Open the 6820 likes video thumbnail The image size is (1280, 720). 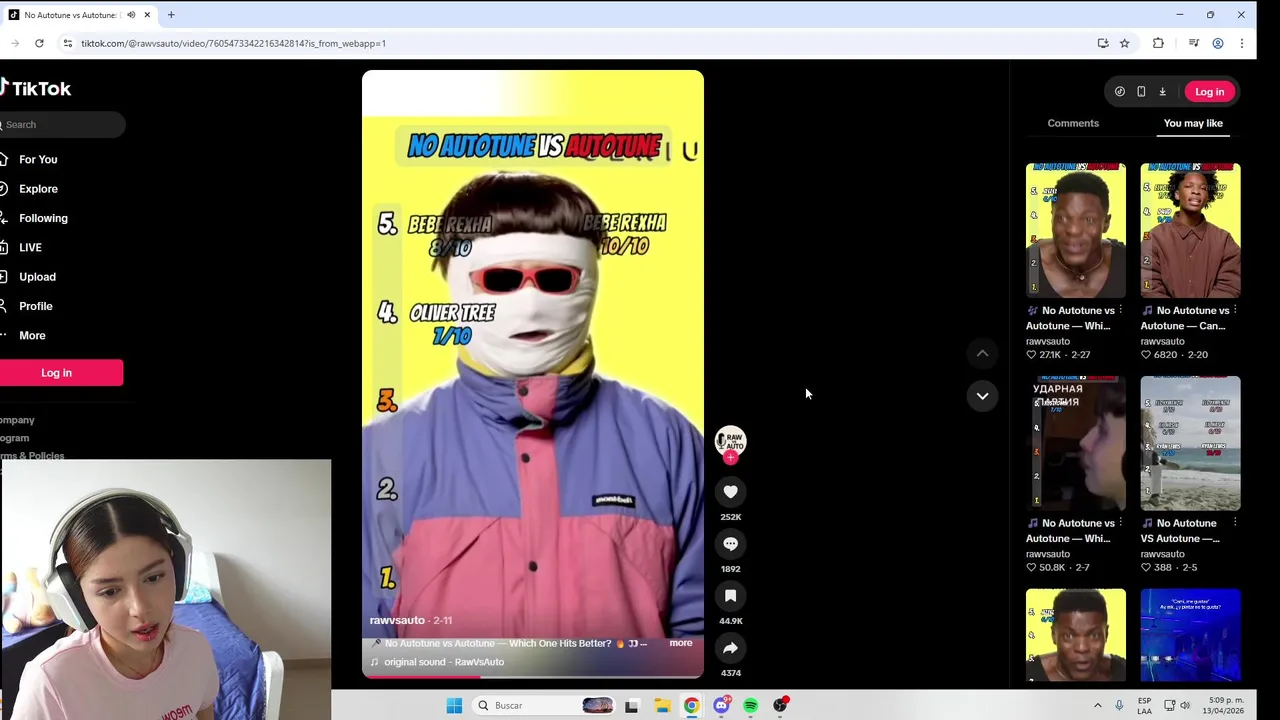(1191, 231)
